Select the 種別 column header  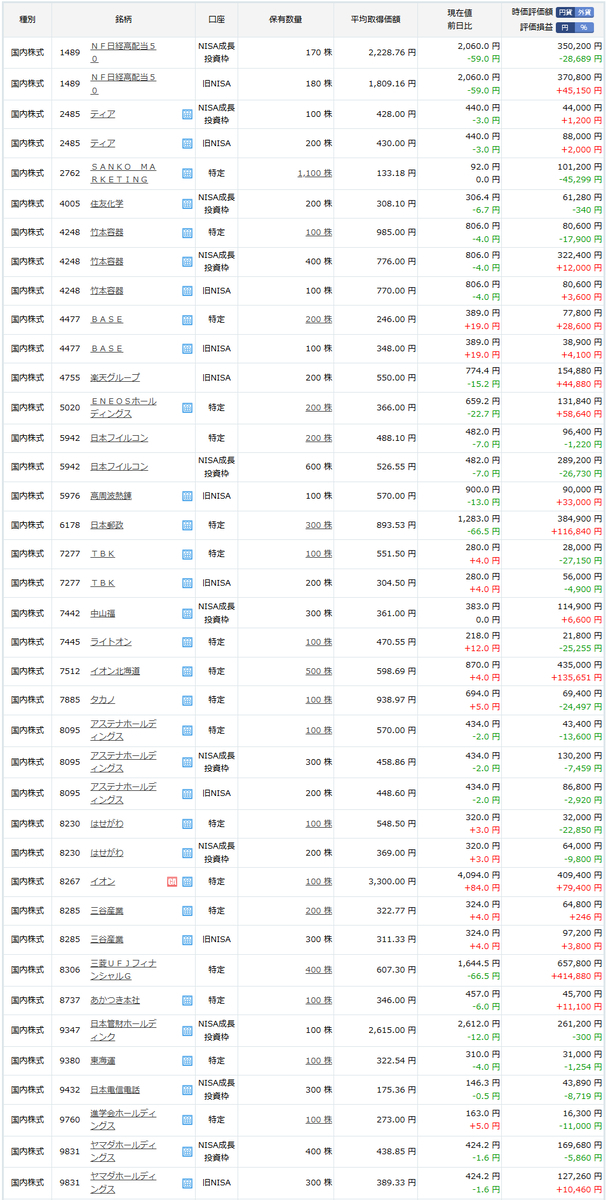tap(27, 18)
